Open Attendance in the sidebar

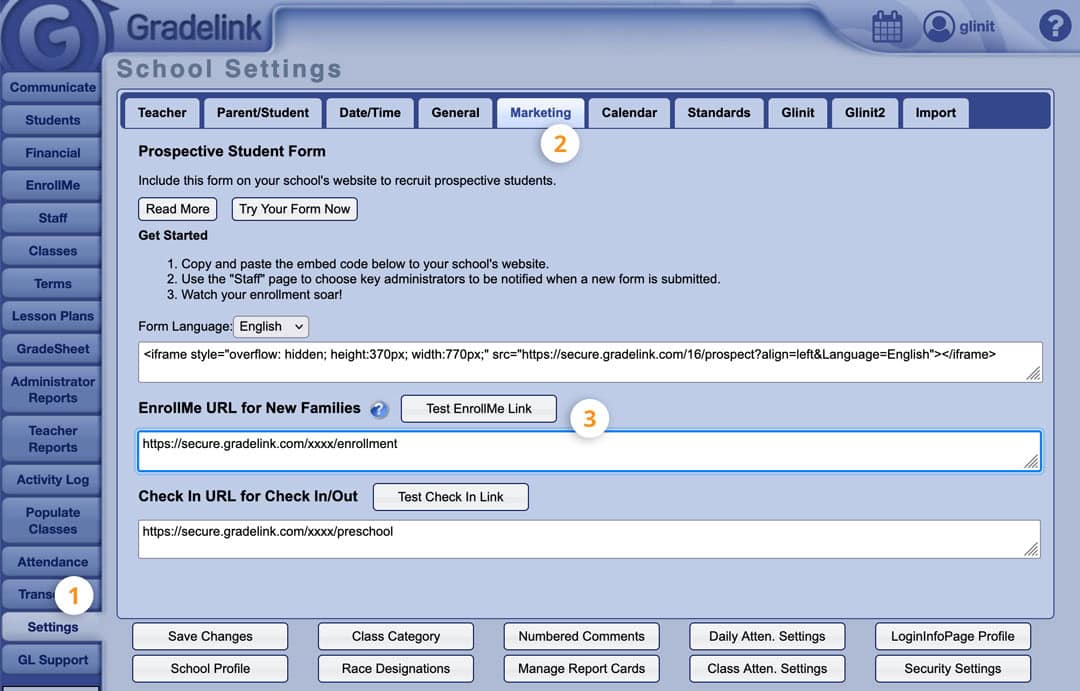click(52, 562)
